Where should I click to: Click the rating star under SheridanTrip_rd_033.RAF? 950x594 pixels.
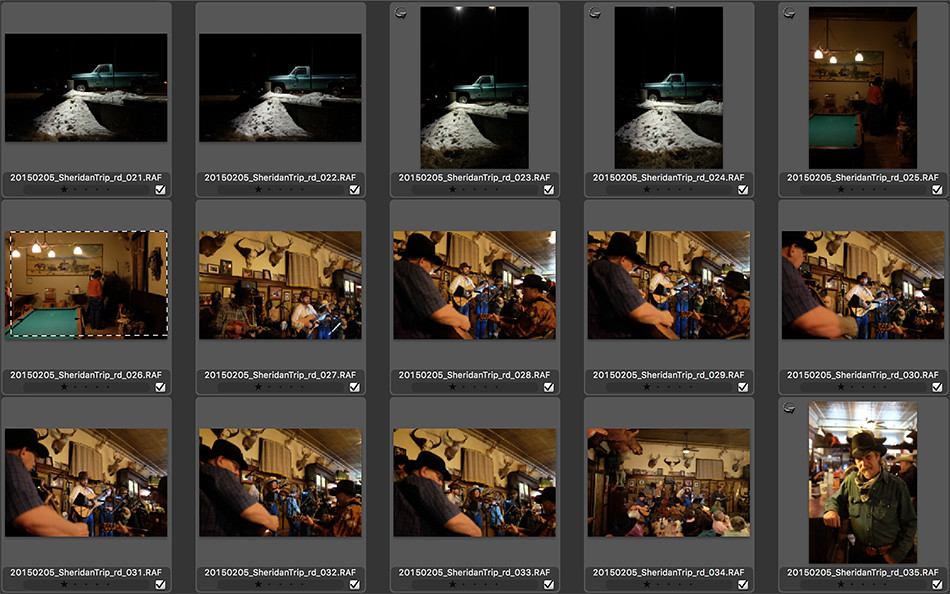pos(453,584)
